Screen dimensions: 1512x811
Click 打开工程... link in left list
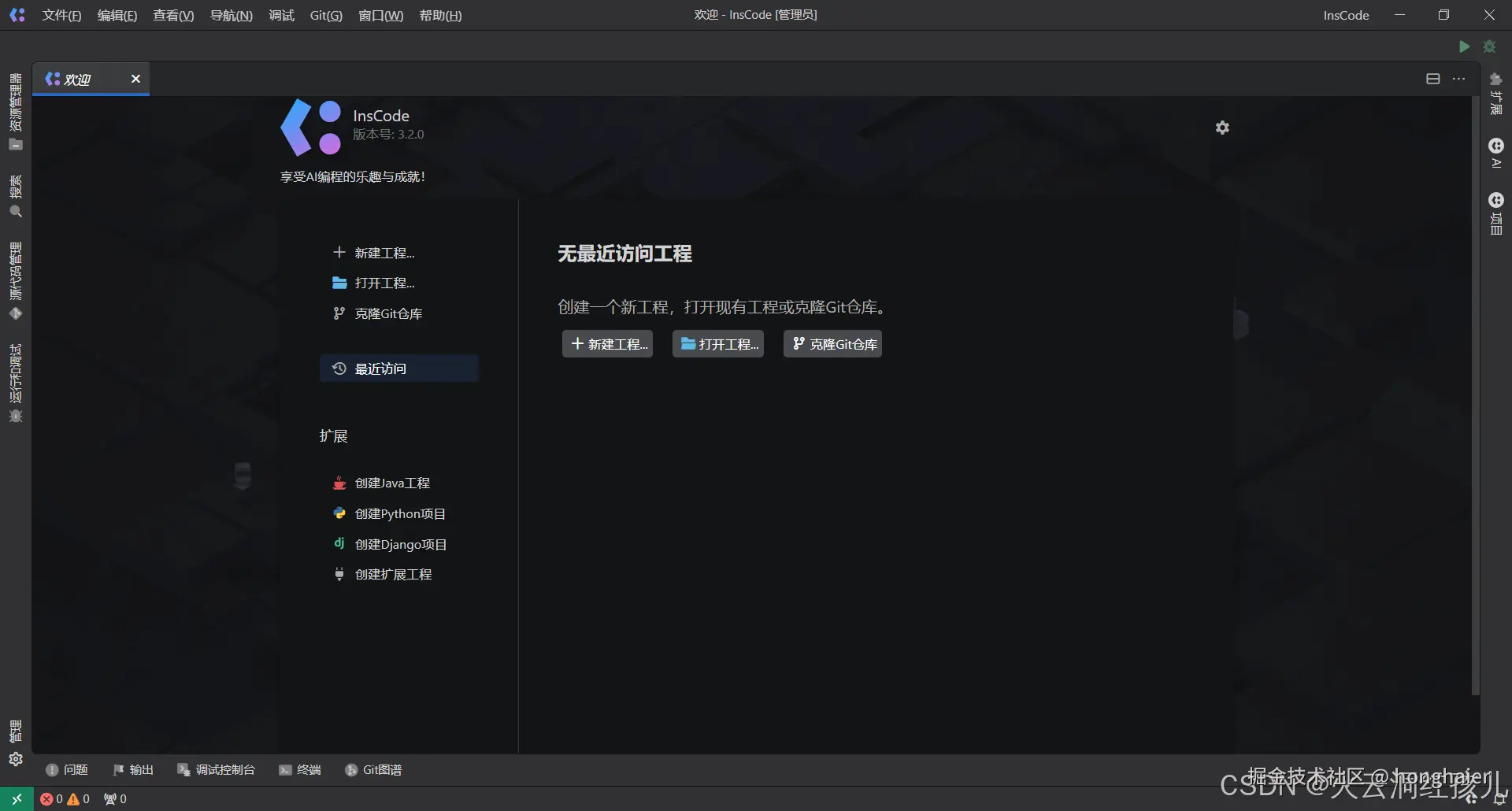coord(374,283)
